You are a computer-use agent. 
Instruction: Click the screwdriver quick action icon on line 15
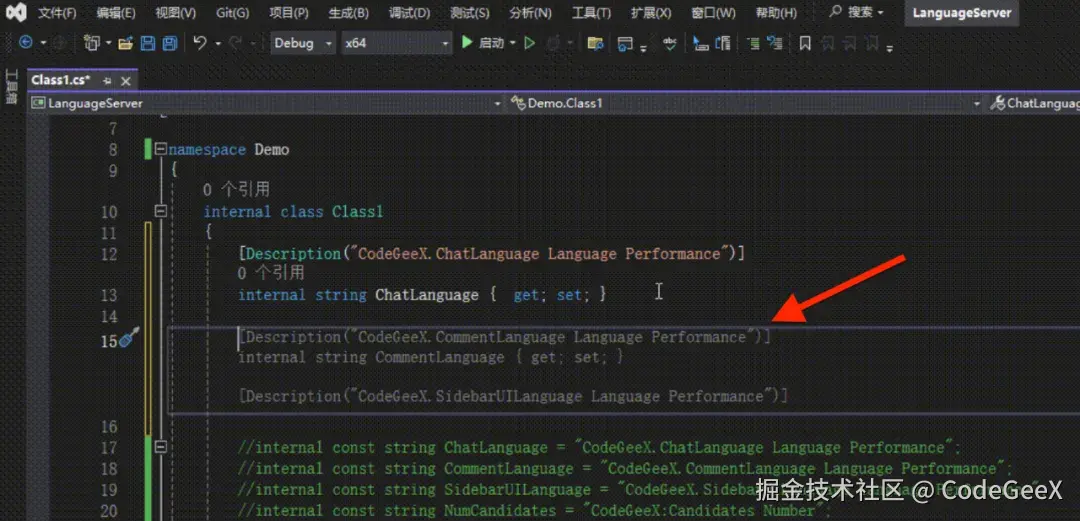point(129,338)
